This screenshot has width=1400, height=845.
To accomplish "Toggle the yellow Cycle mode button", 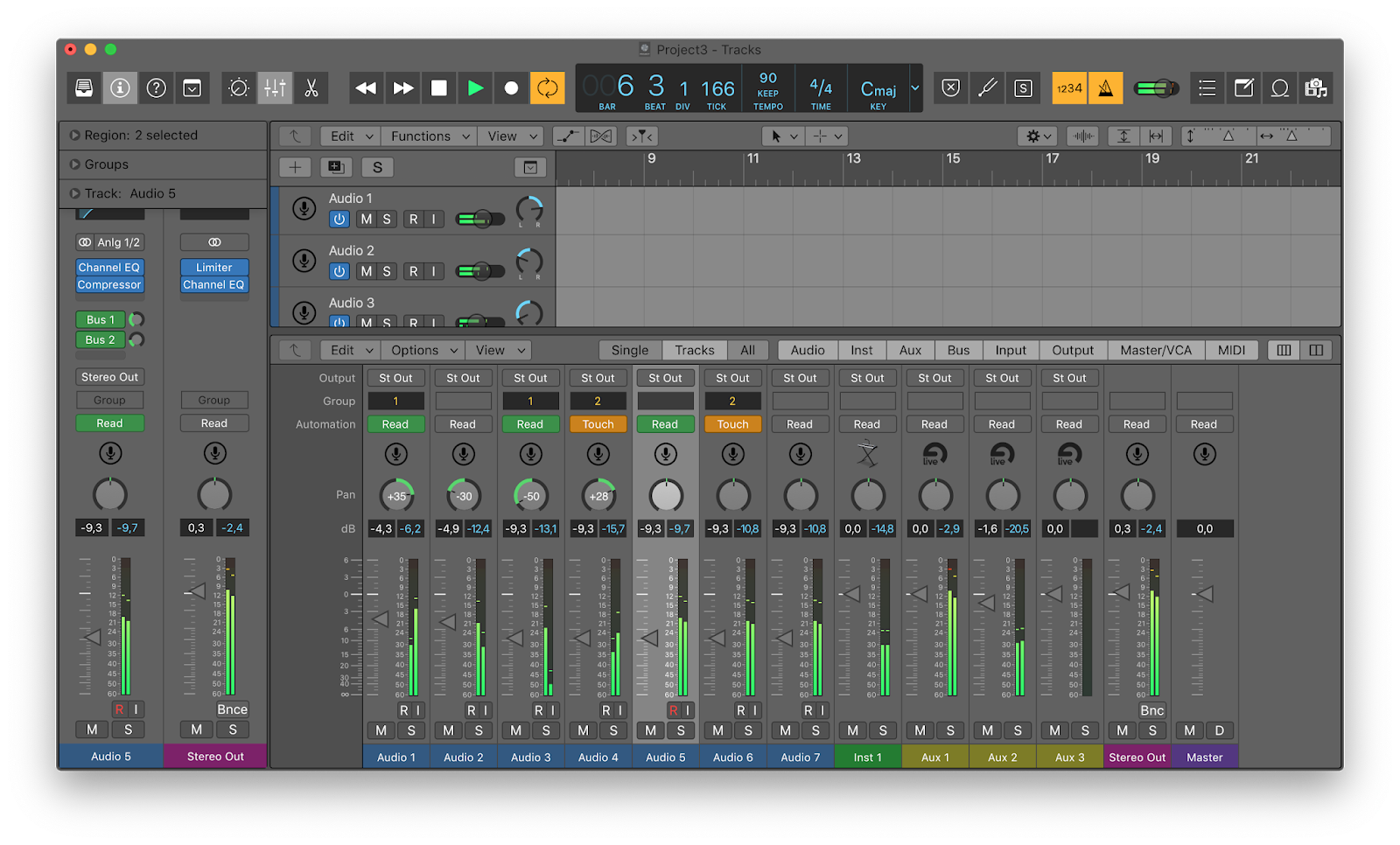I will point(548,87).
